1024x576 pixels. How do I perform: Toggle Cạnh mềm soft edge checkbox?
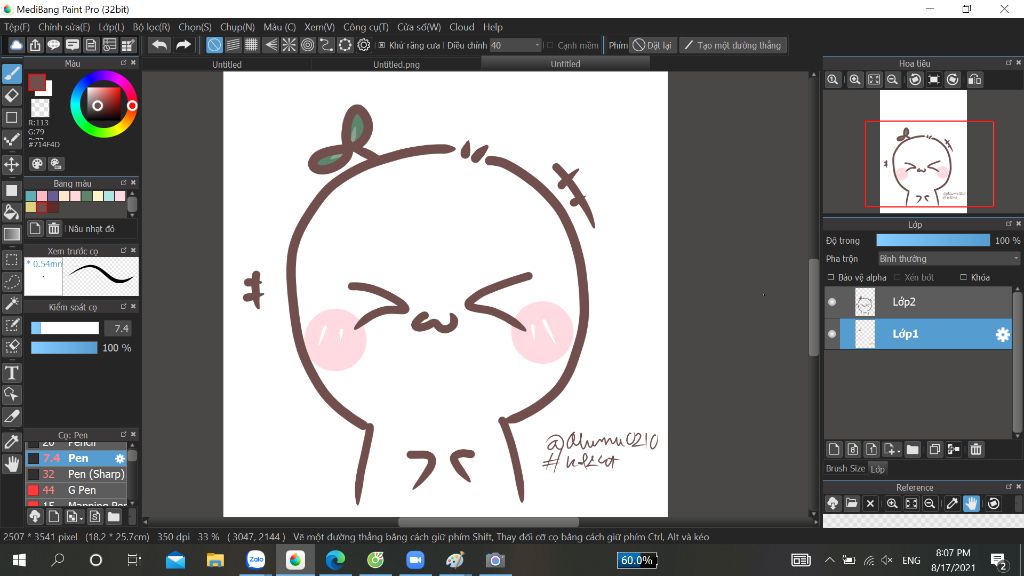pos(550,45)
